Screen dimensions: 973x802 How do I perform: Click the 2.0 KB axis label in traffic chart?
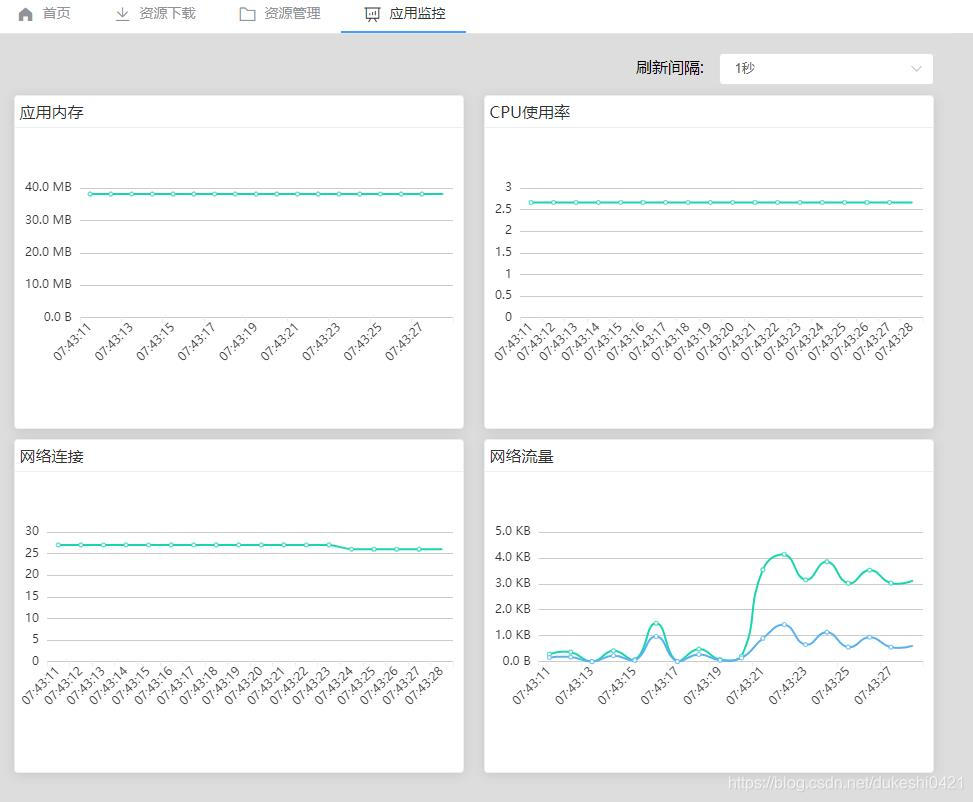(513, 609)
